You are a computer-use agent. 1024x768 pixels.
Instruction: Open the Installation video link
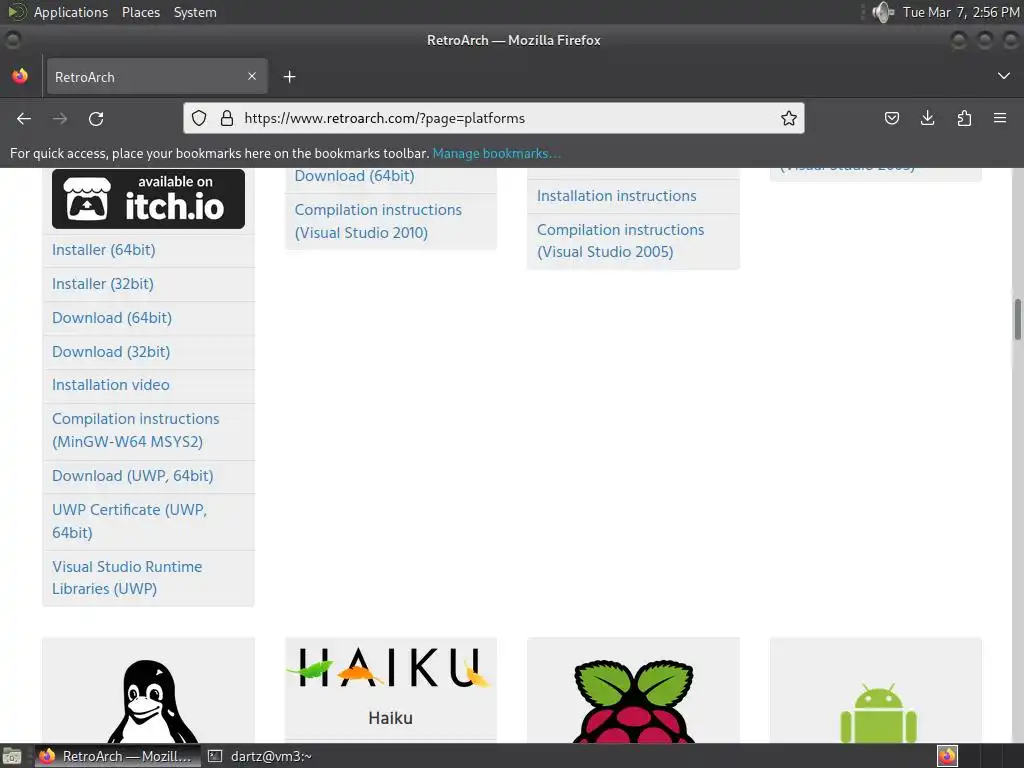coord(110,385)
